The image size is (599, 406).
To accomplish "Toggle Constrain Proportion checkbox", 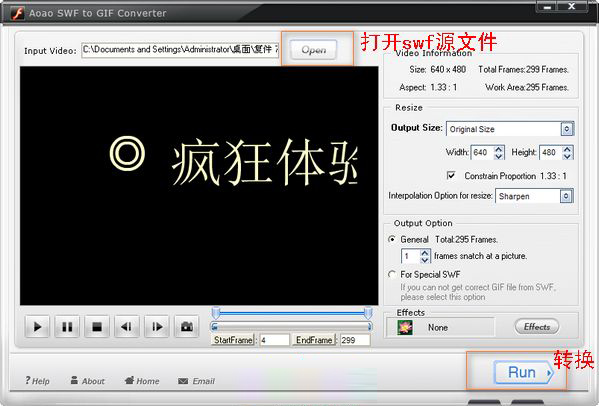I will click(x=451, y=175).
